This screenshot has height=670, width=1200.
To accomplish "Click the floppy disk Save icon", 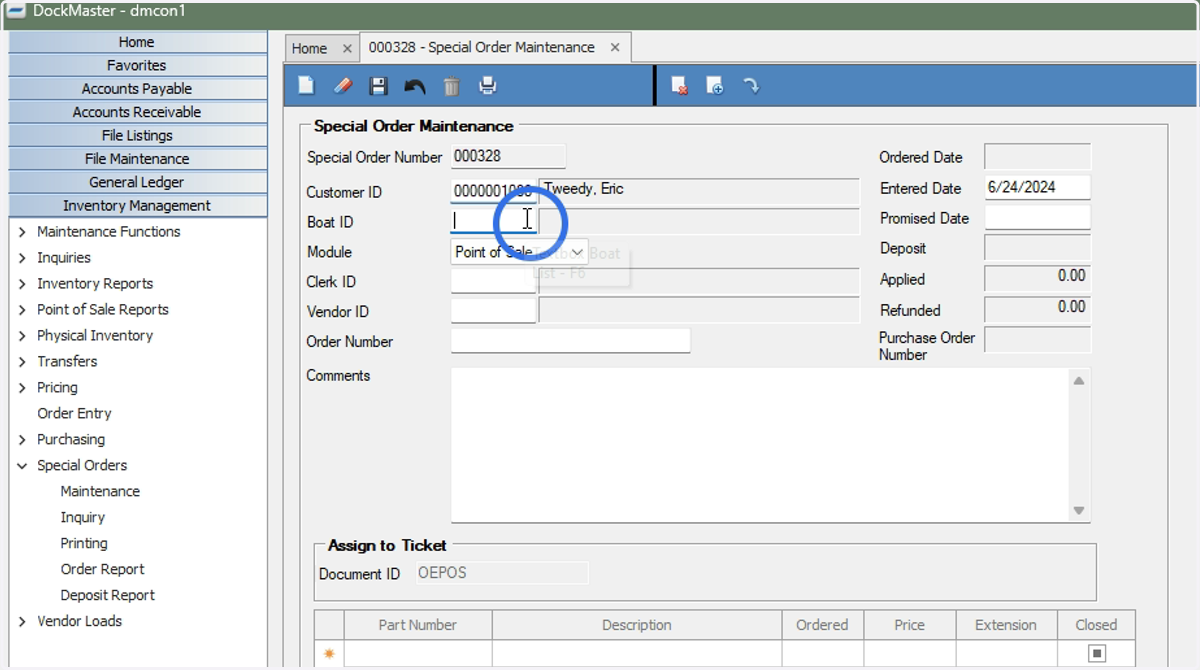I will pyautogui.click(x=378, y=86).
